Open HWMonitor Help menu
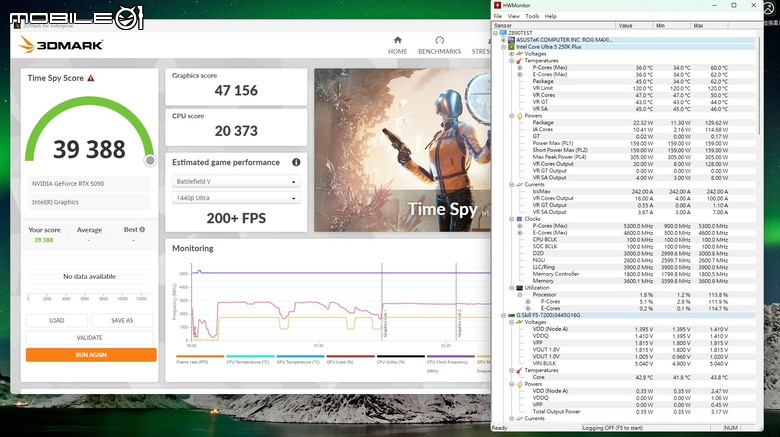This screenshot has width=780, height=437. 550,16
